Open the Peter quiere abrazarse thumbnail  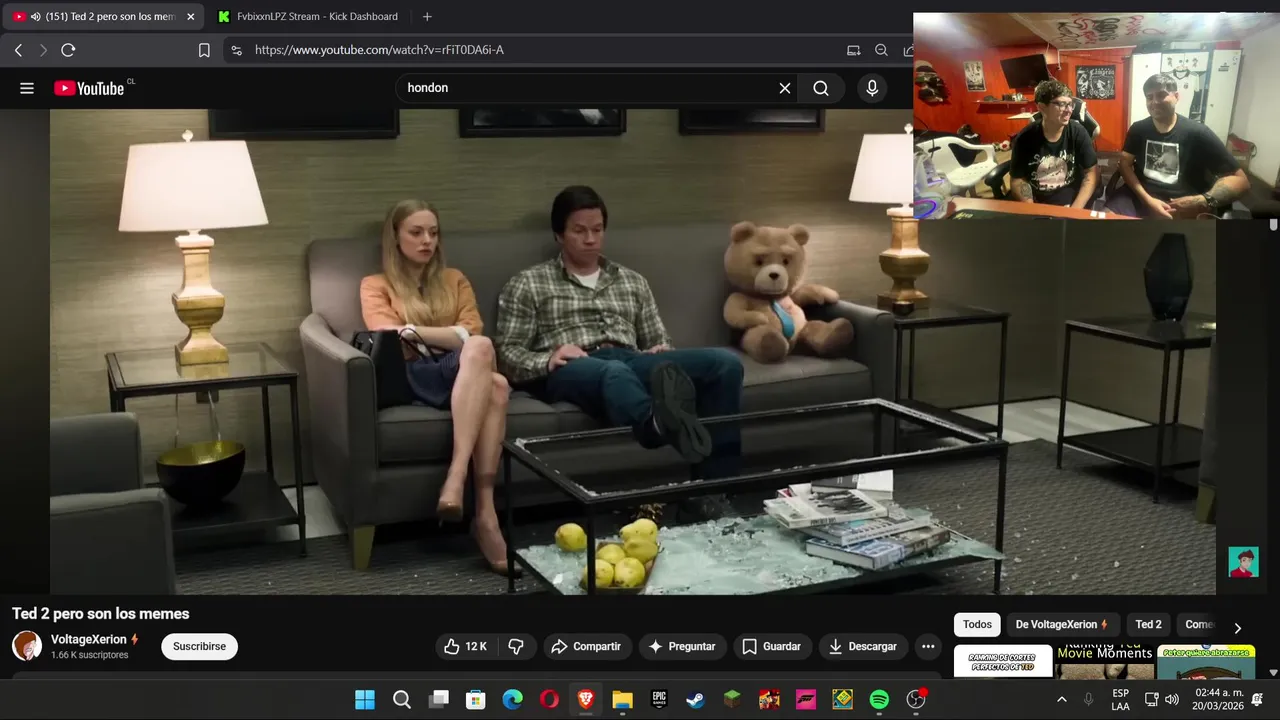(x=1206, y=661)
